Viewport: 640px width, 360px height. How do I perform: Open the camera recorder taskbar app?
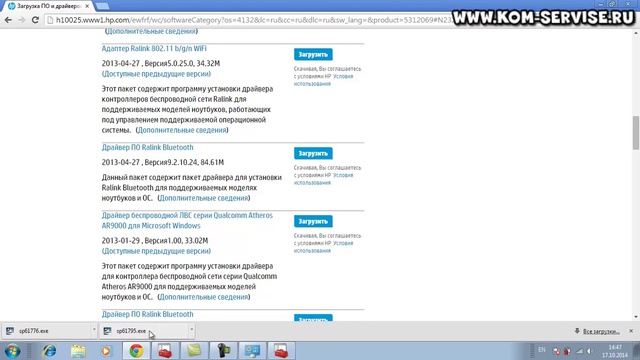coord(223,351)
